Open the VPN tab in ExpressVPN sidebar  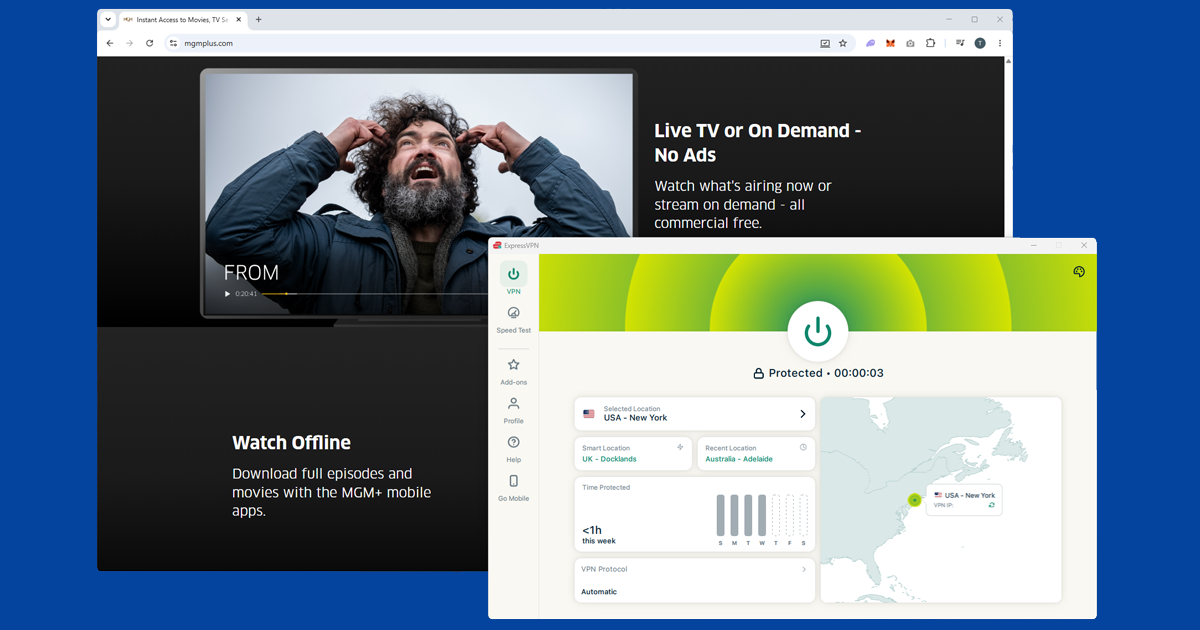[513, 278]
